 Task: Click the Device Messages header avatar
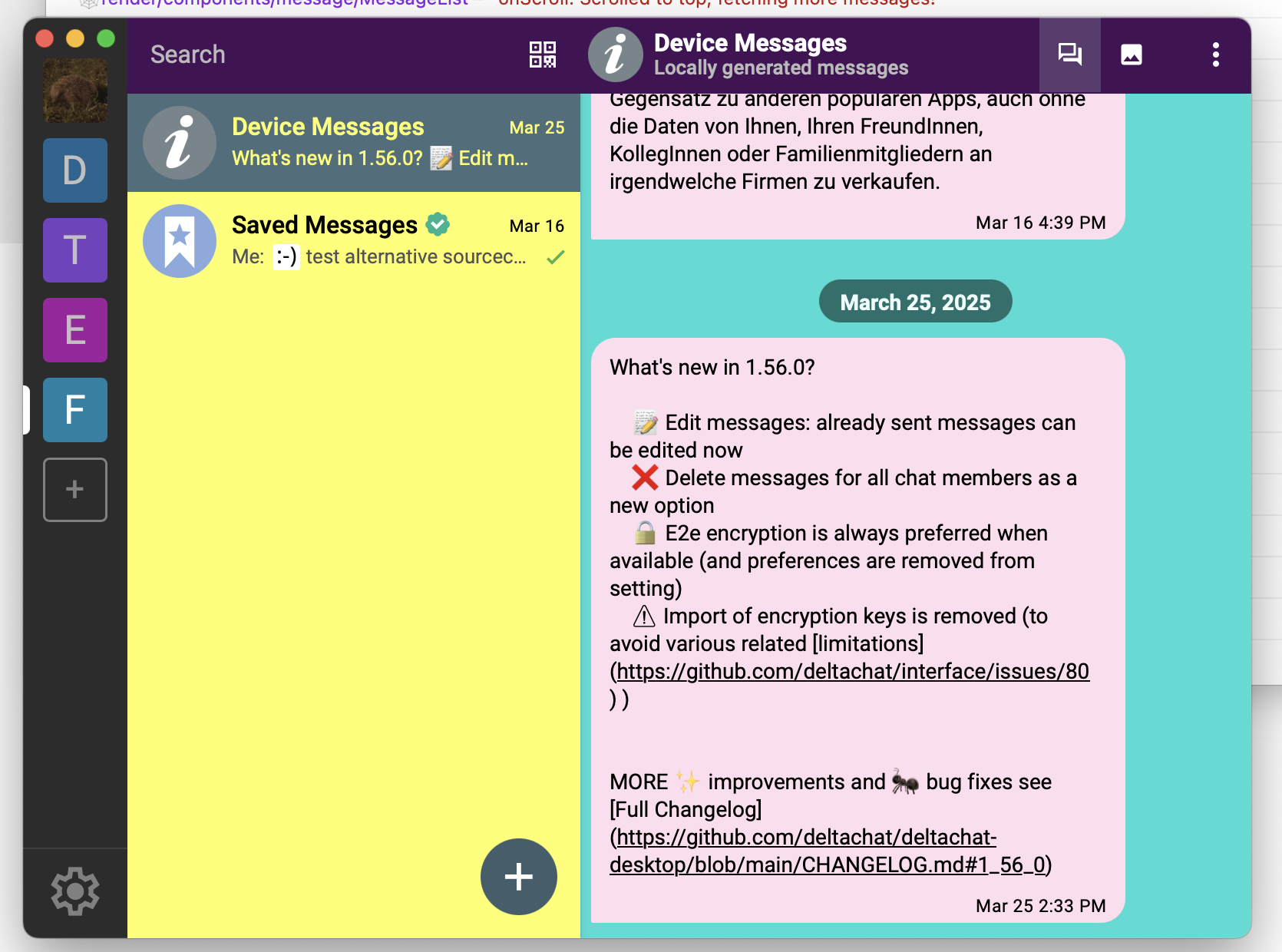tap(615, 55)
